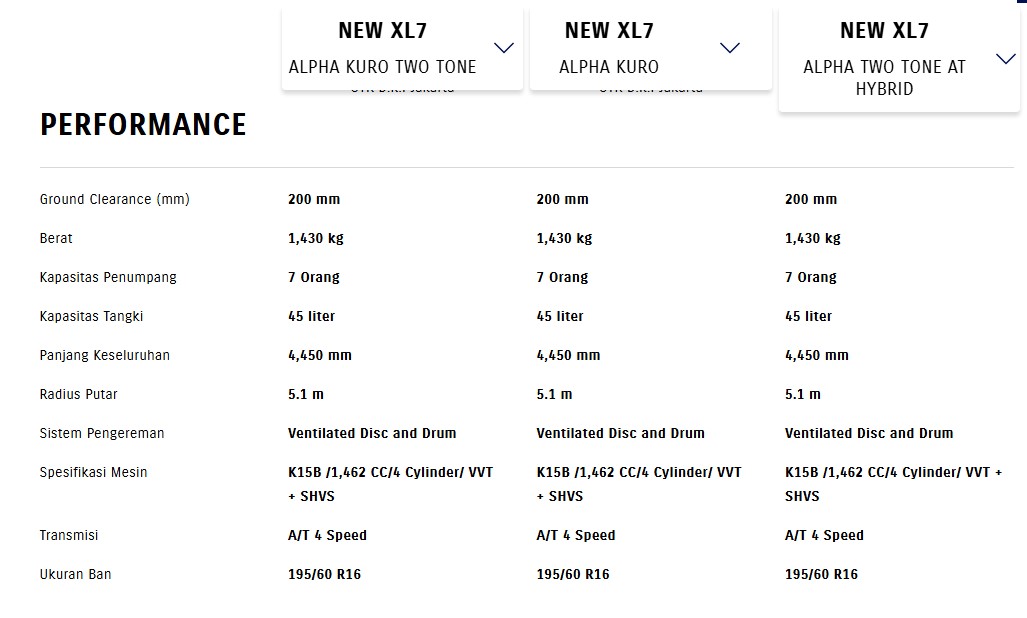Expand the Alpha Kuro Two Tone variant chevron
The height and width of the screenshot is (618, 1027).
coord(504,48)
